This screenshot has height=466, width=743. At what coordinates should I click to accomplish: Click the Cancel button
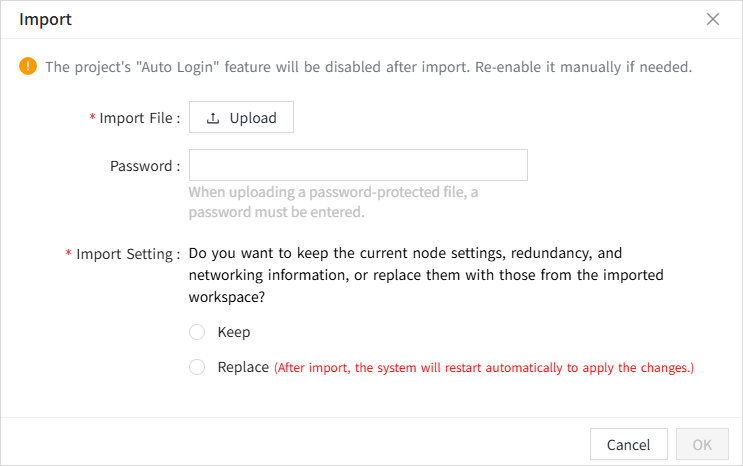(x=628, y=445)
